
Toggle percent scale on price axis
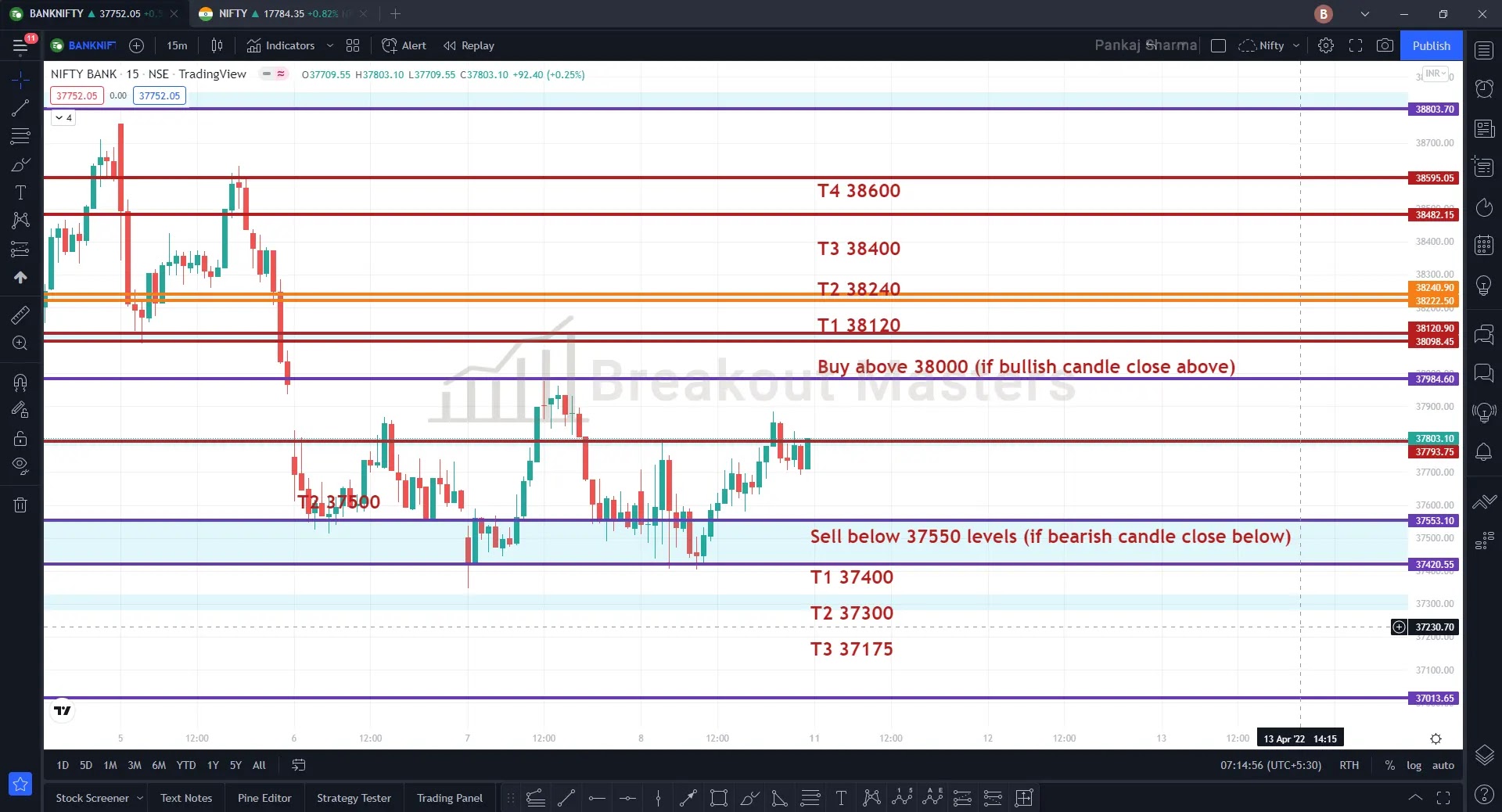[x=1389, y=765]
